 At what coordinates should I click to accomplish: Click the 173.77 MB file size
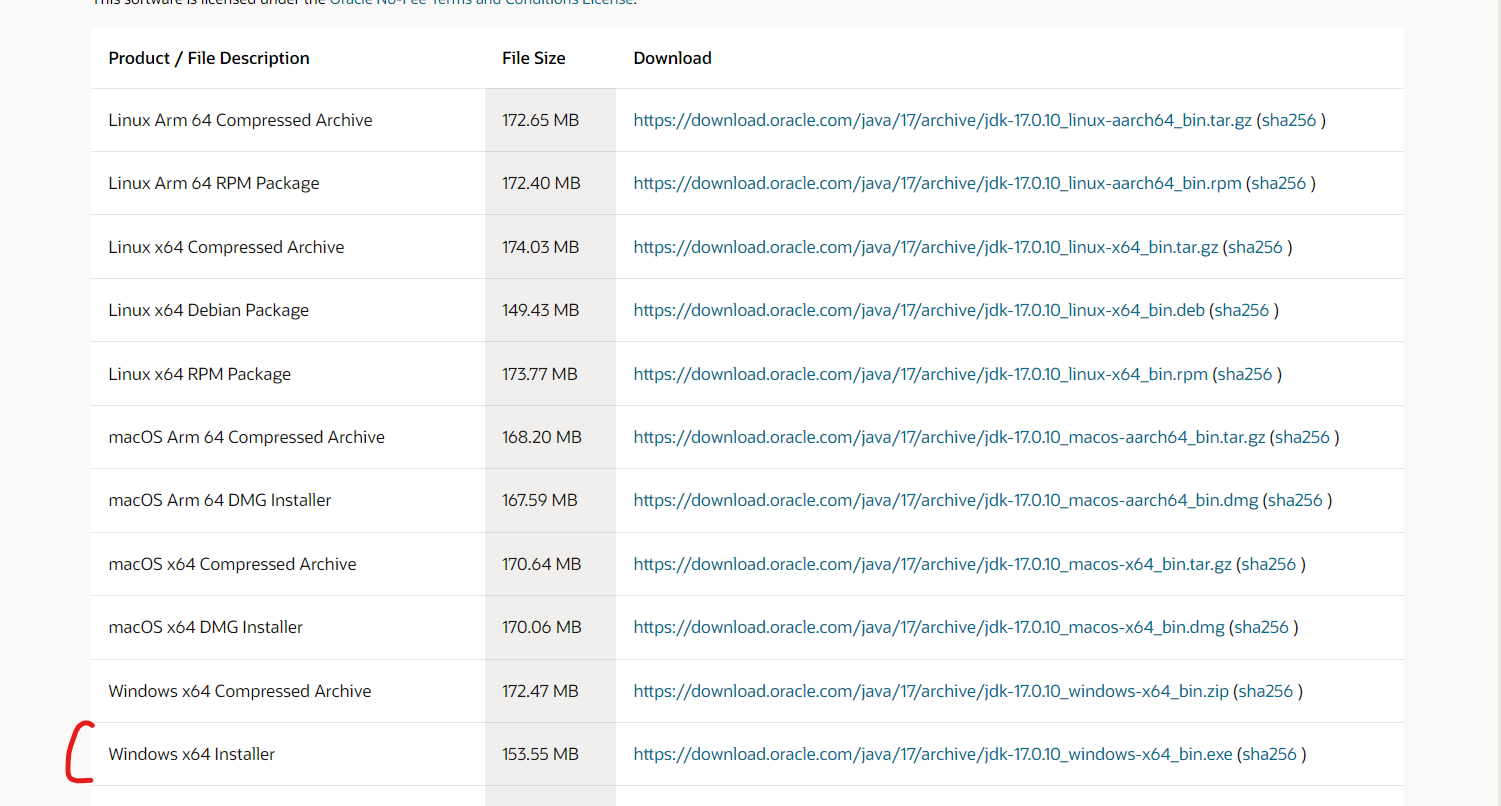[540, 374]
